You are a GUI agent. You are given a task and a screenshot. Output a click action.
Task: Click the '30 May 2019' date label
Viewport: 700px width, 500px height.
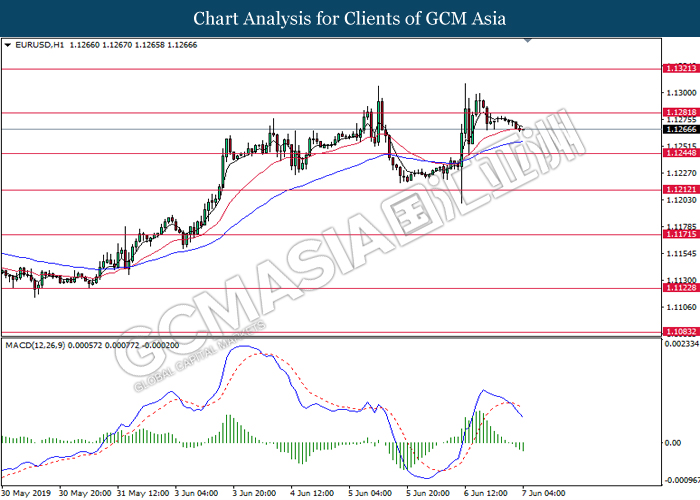point(26,493)
